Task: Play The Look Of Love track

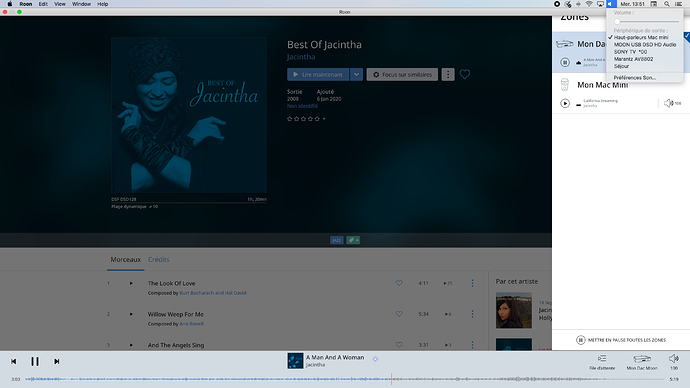Action: pyautogui.click(x=131, y=283)
